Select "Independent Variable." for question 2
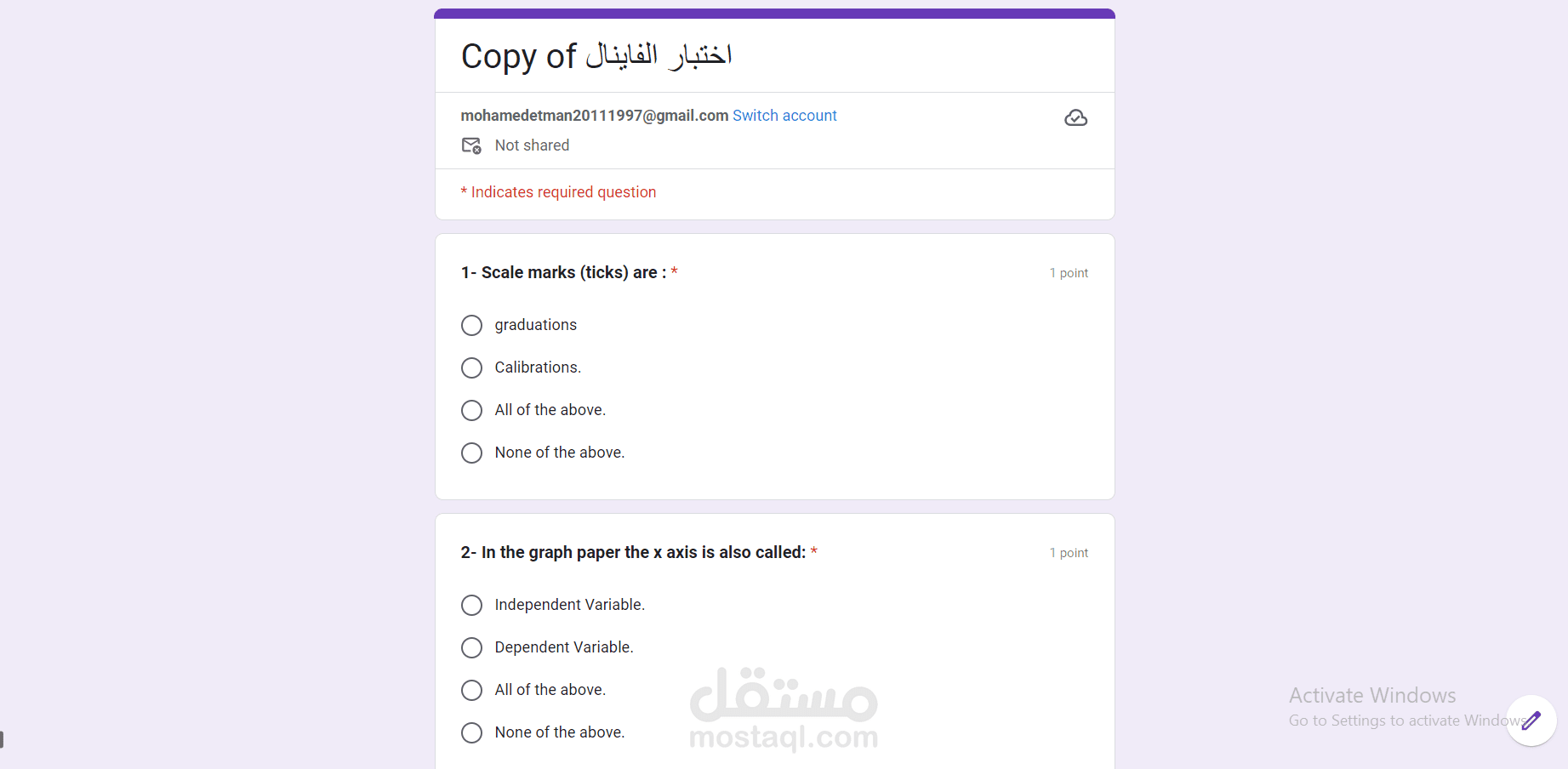 tap(471, 605)
